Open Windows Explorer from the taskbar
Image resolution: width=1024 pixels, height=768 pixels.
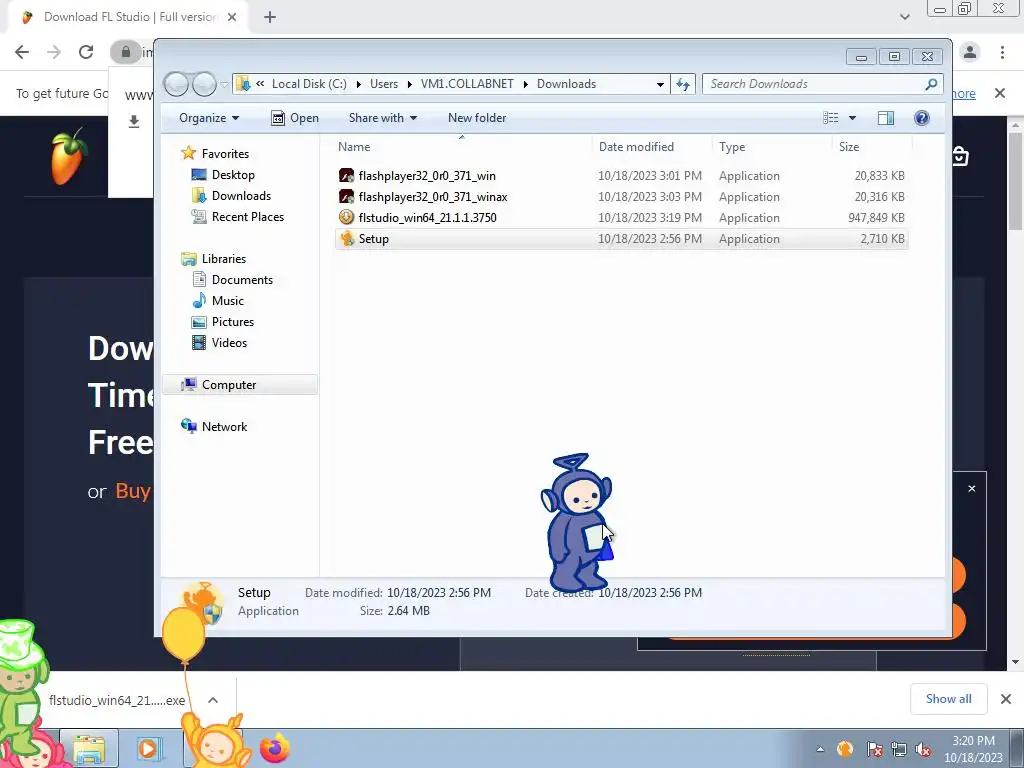tap(89, 748)
